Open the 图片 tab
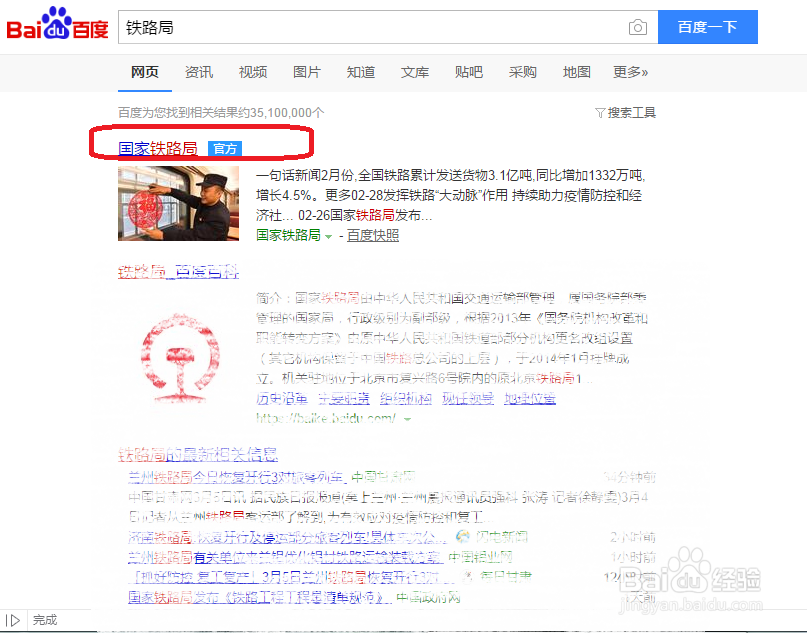The height and width of the screenshot is (633, 807). [307, 72]
